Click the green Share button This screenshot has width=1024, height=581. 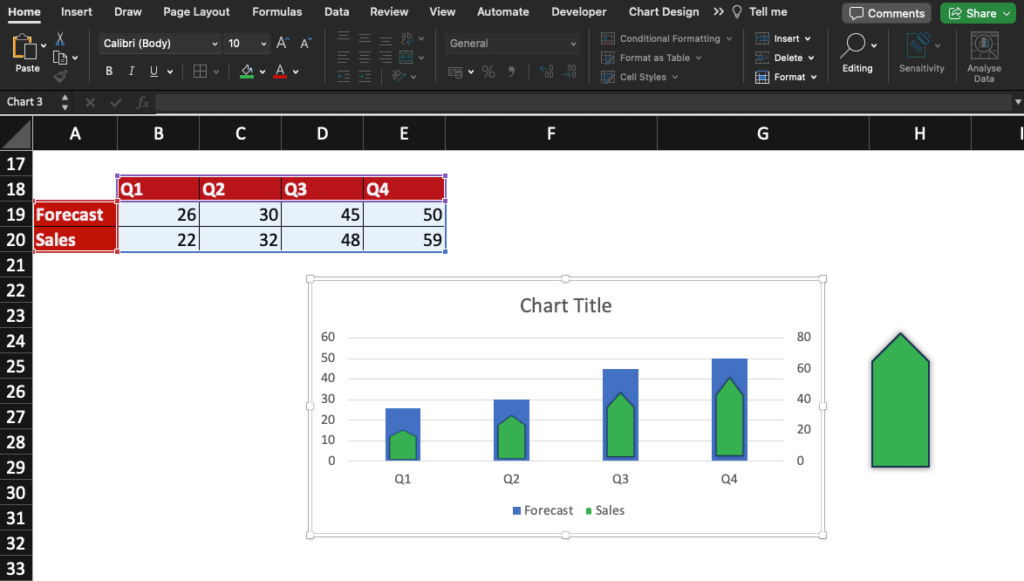click(977, 13)
